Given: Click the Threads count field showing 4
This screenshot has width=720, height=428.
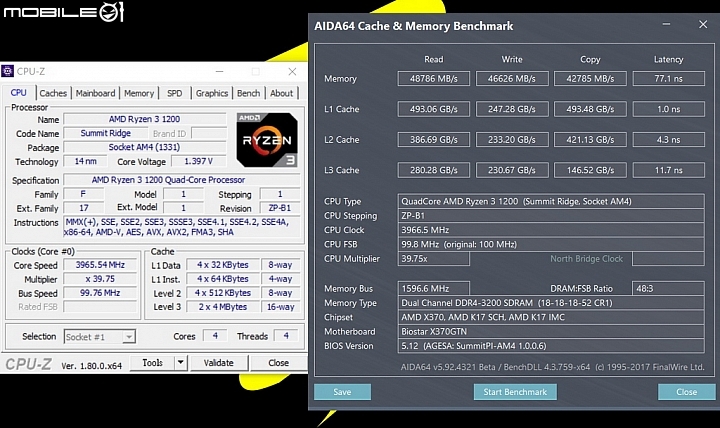Looking at the screenshot, I should (x=286, y=336).
